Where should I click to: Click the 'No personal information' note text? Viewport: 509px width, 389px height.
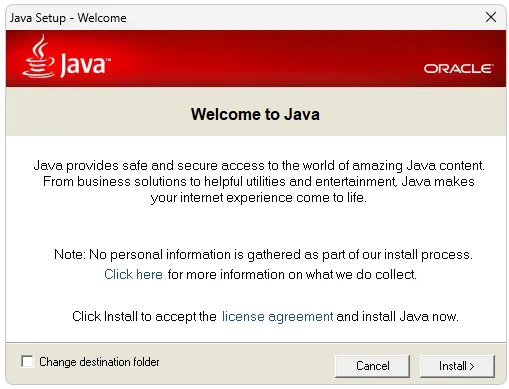[263, 255]
